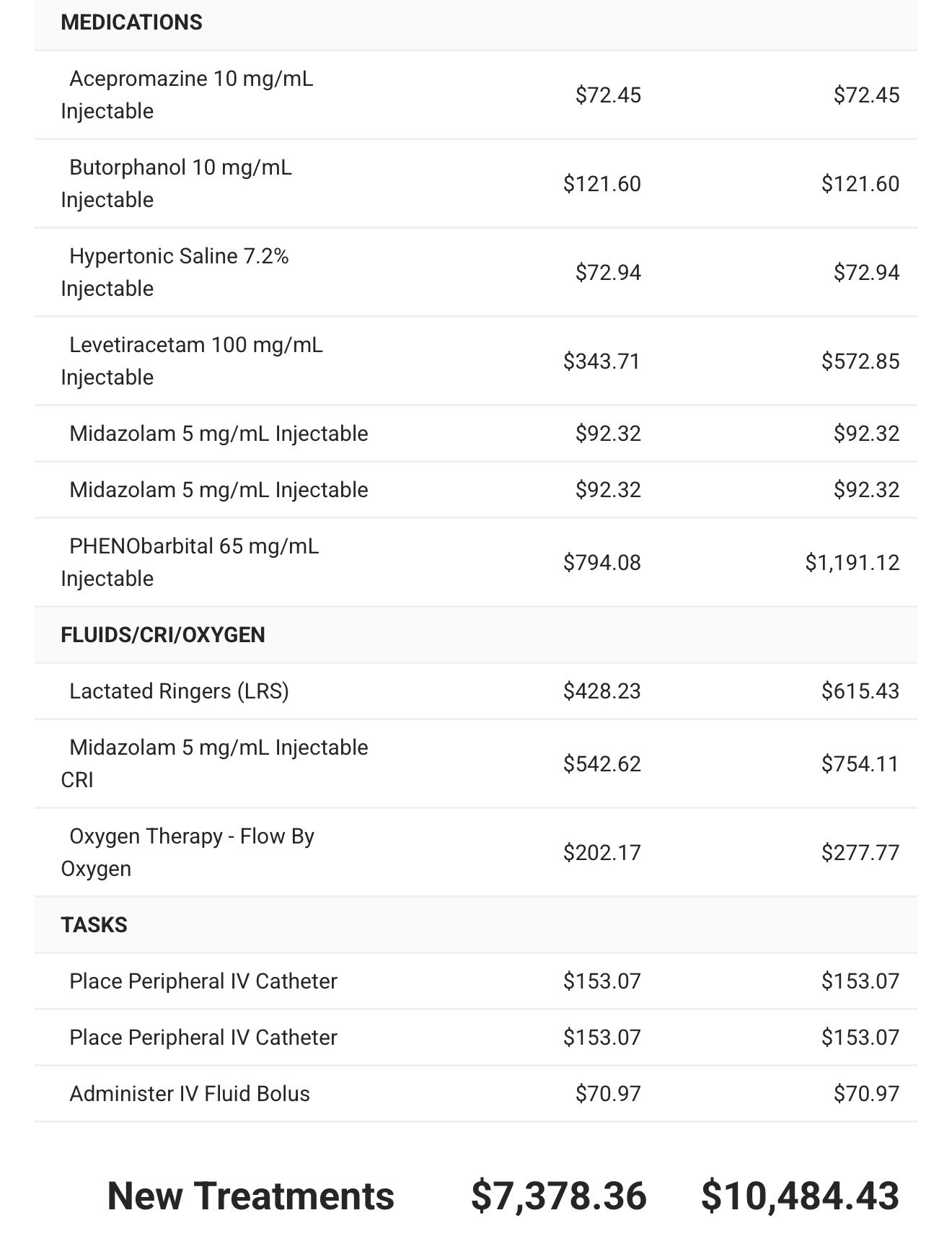
Task: Click the Butorphanol 10 mg/mL Injectable row label
Action: 176,183
